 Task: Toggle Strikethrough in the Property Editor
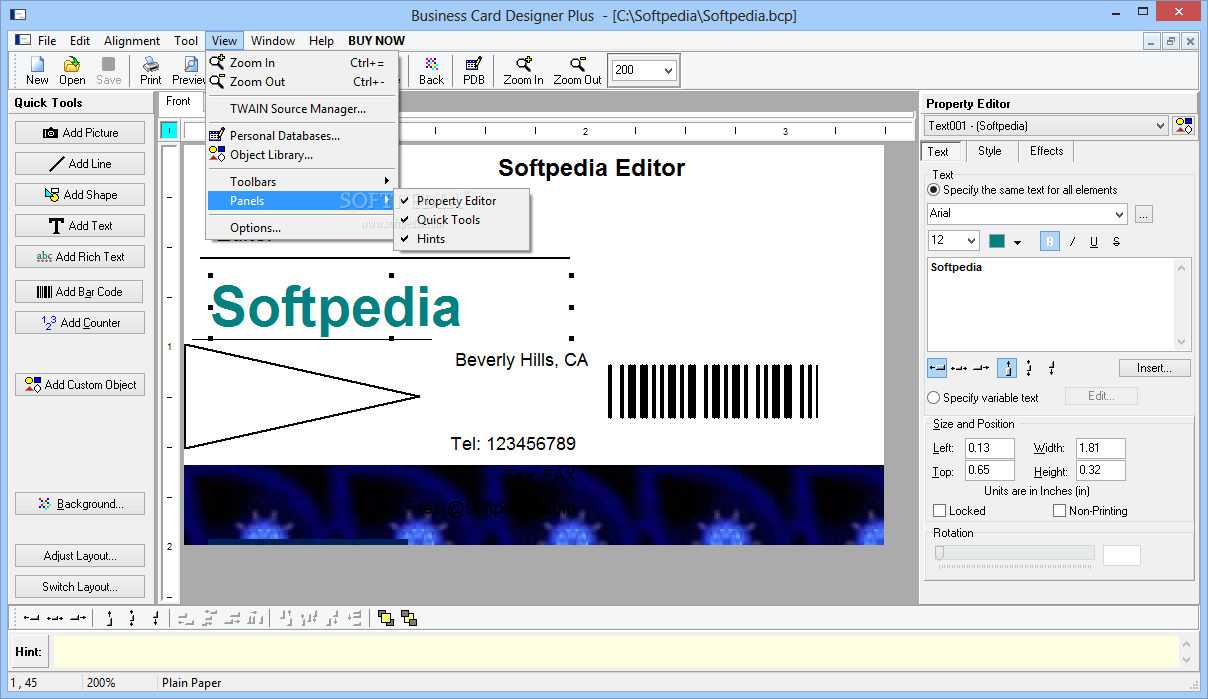tap(1116, 241)
